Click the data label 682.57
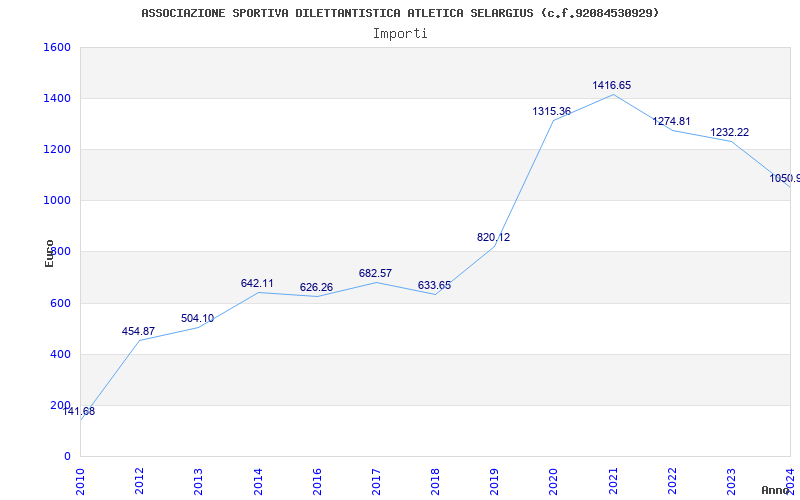Screen dimensions: 800x500 coord(376,273)
